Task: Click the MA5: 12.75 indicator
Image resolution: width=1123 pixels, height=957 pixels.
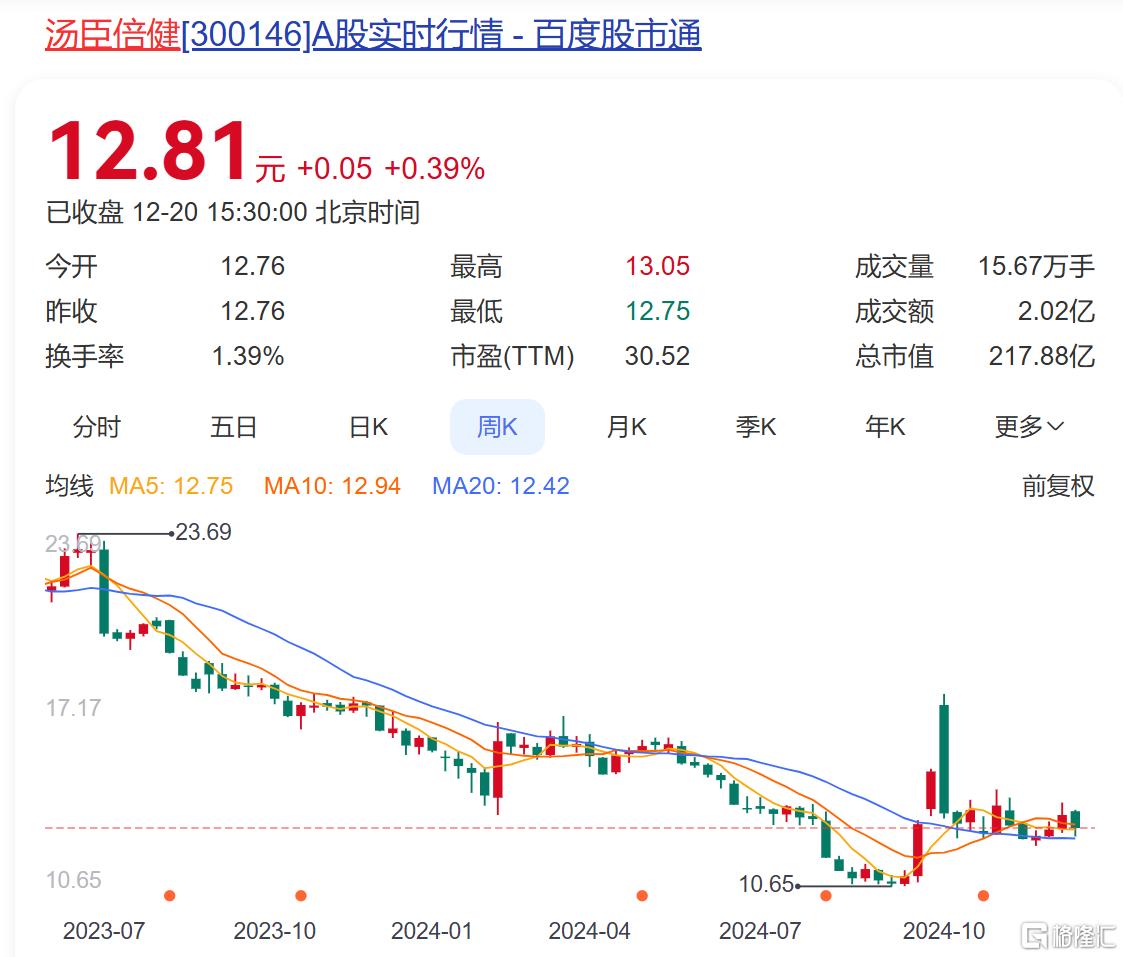Action: tap(171, 486)
